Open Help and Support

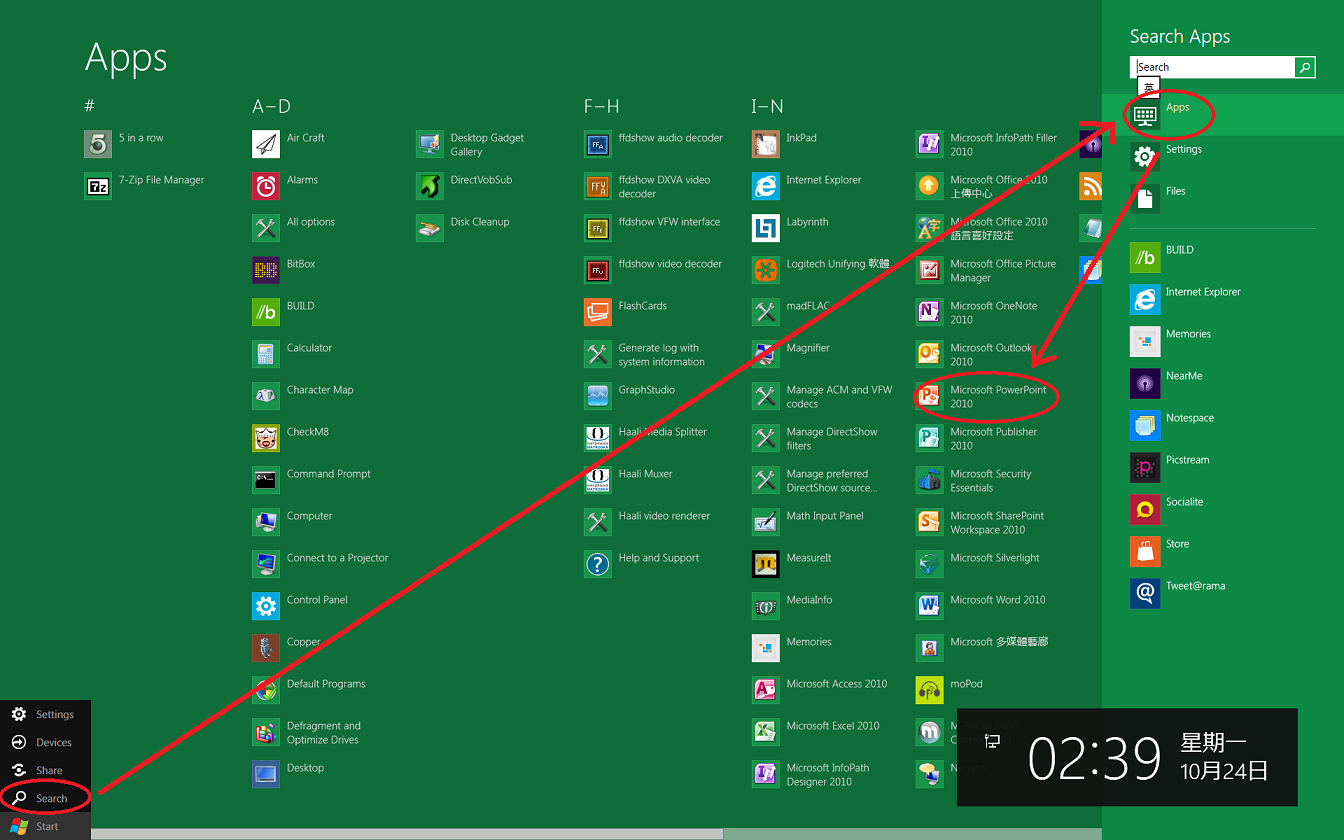click(642, 564)
